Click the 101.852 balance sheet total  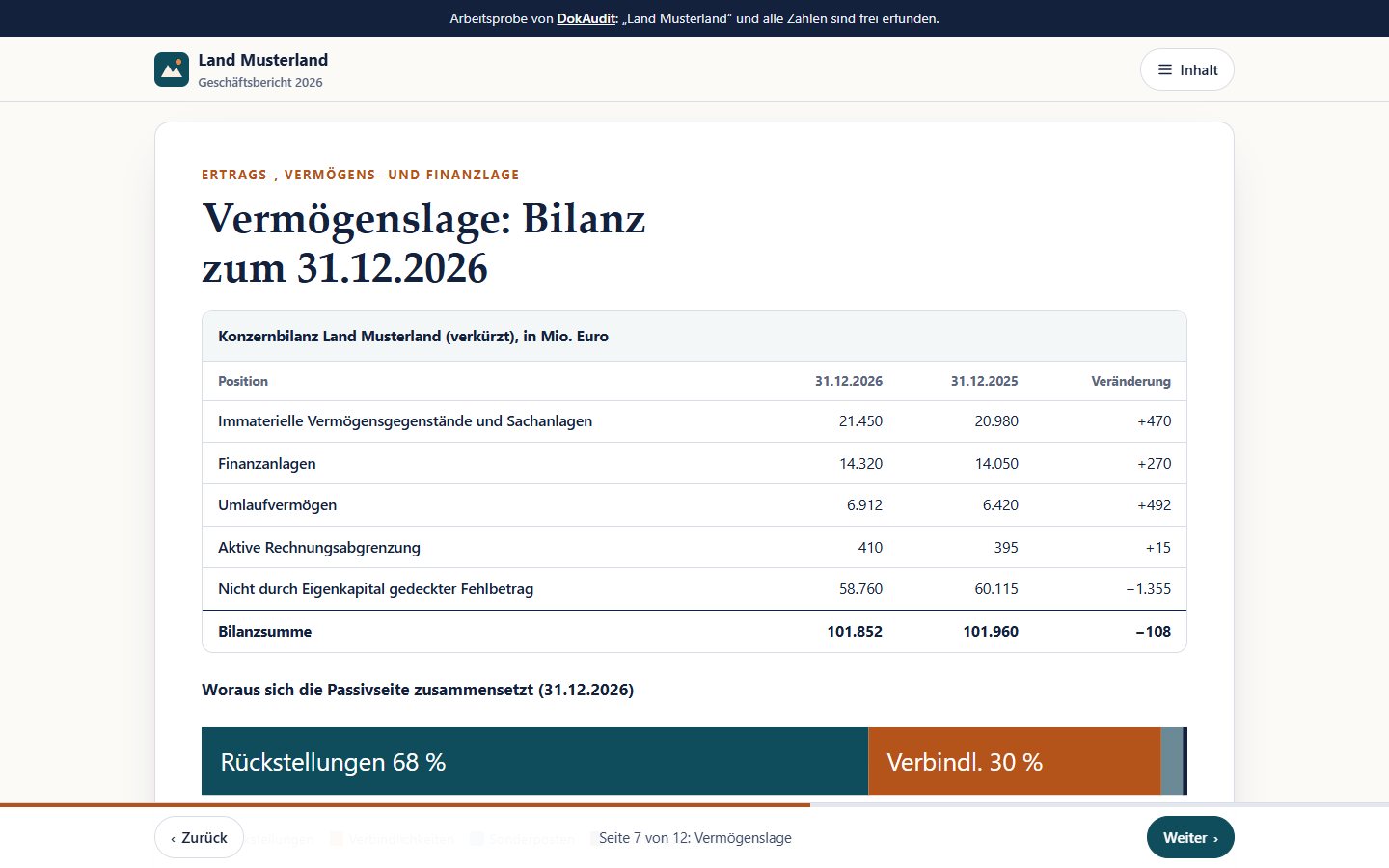tap(855, 631)
